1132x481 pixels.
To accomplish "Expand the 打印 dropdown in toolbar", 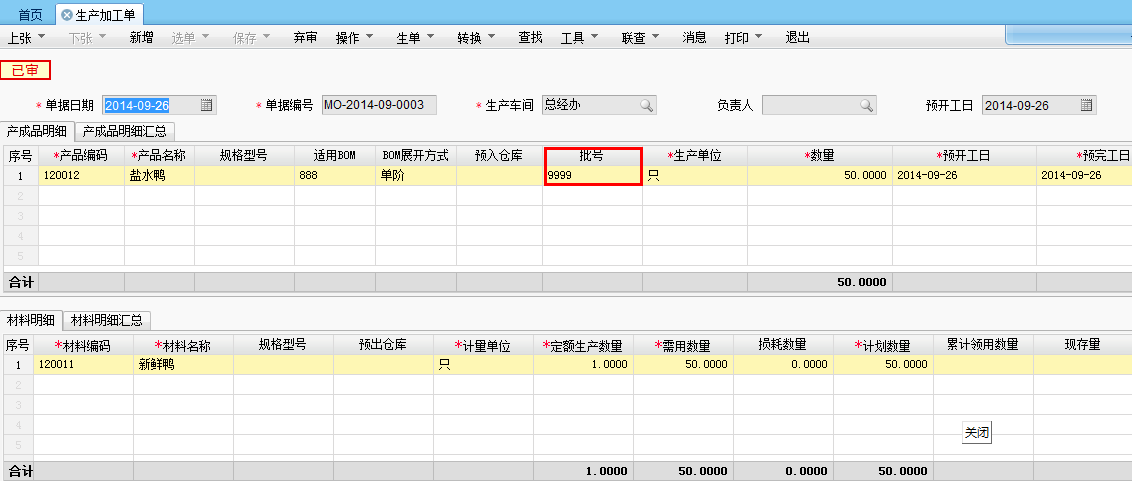I will (743, 38).
